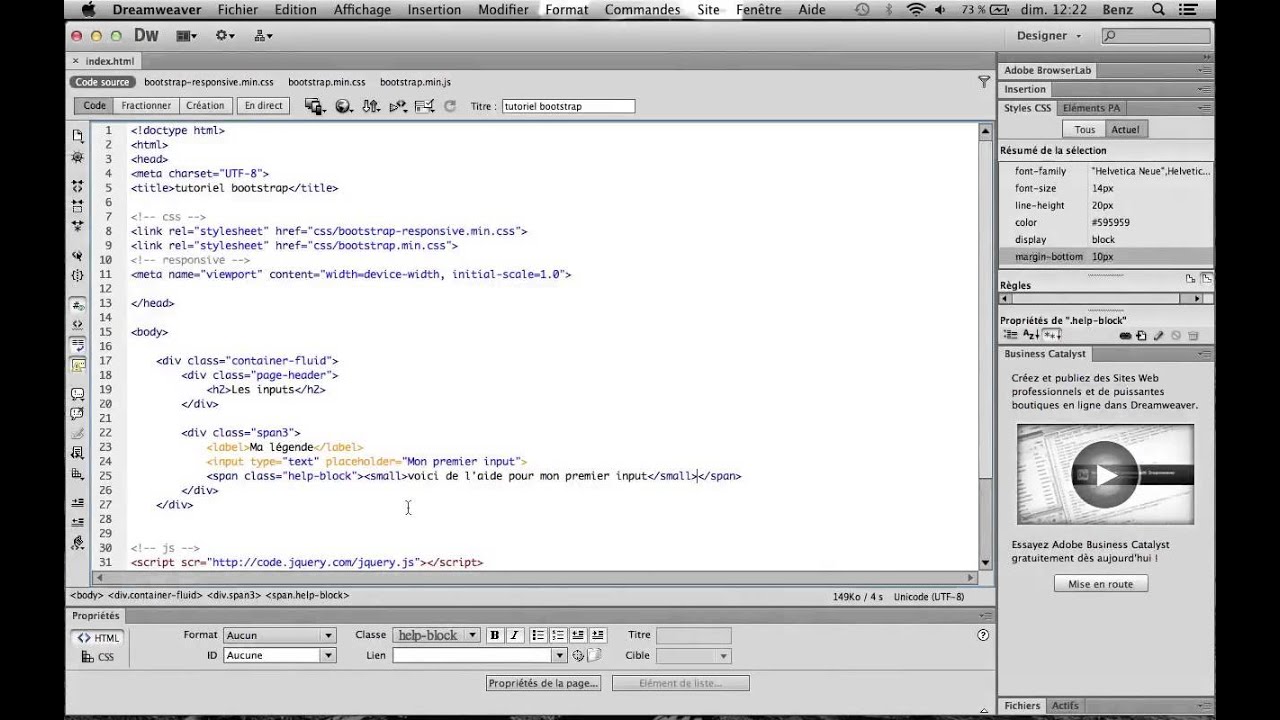Switch to the Actifs tab
This screenshot has width=1280, height=720.
pyautogui.click(x=1065, y=706)
